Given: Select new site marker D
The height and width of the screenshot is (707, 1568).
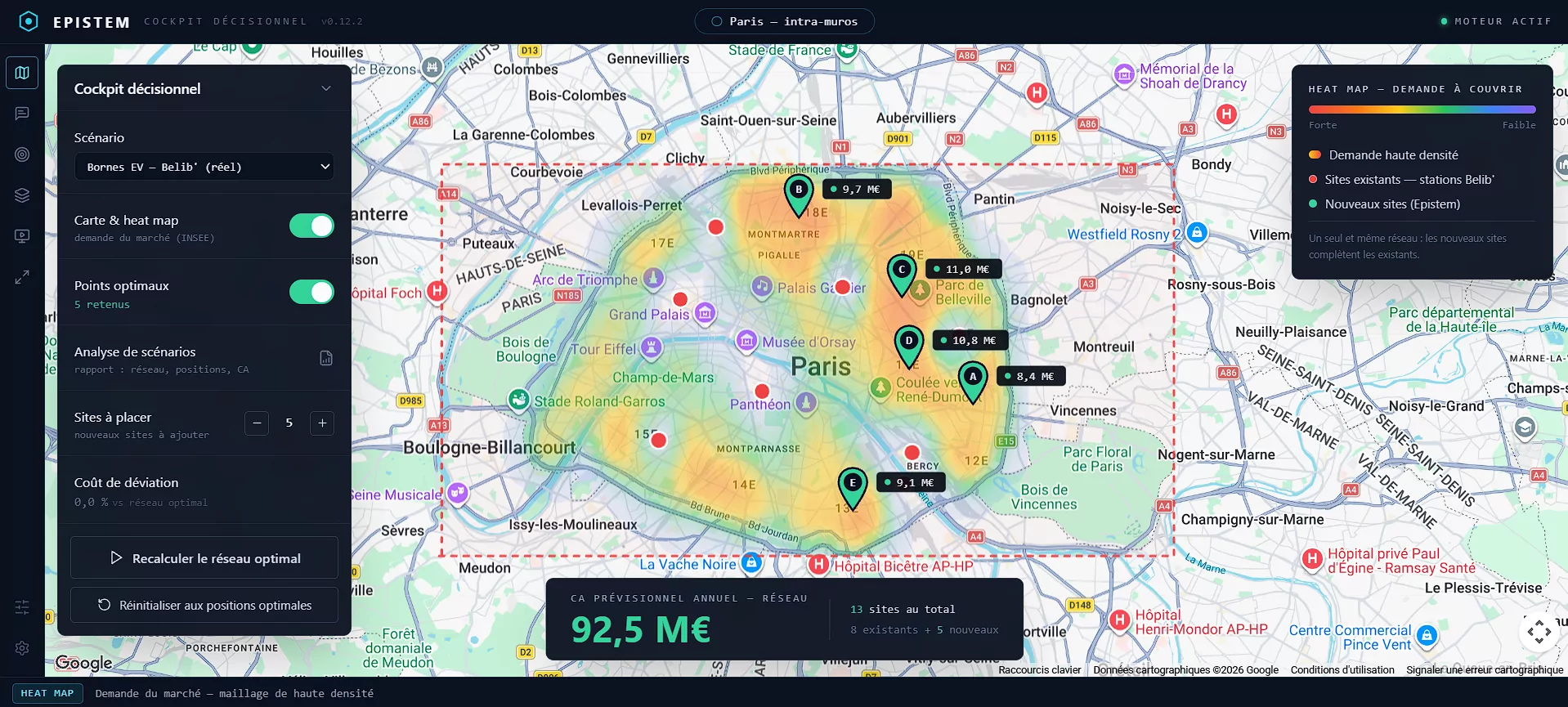Looking at the screenshot, I should click(908, 347).
